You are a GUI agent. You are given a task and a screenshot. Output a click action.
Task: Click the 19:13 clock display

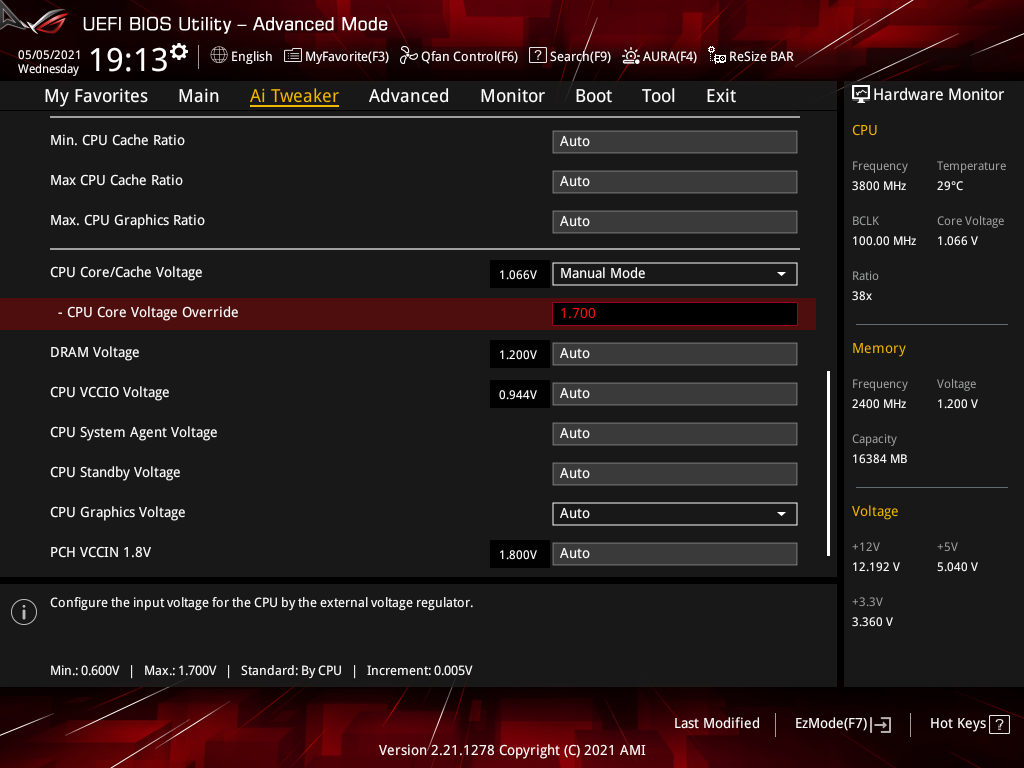[129, 59]
